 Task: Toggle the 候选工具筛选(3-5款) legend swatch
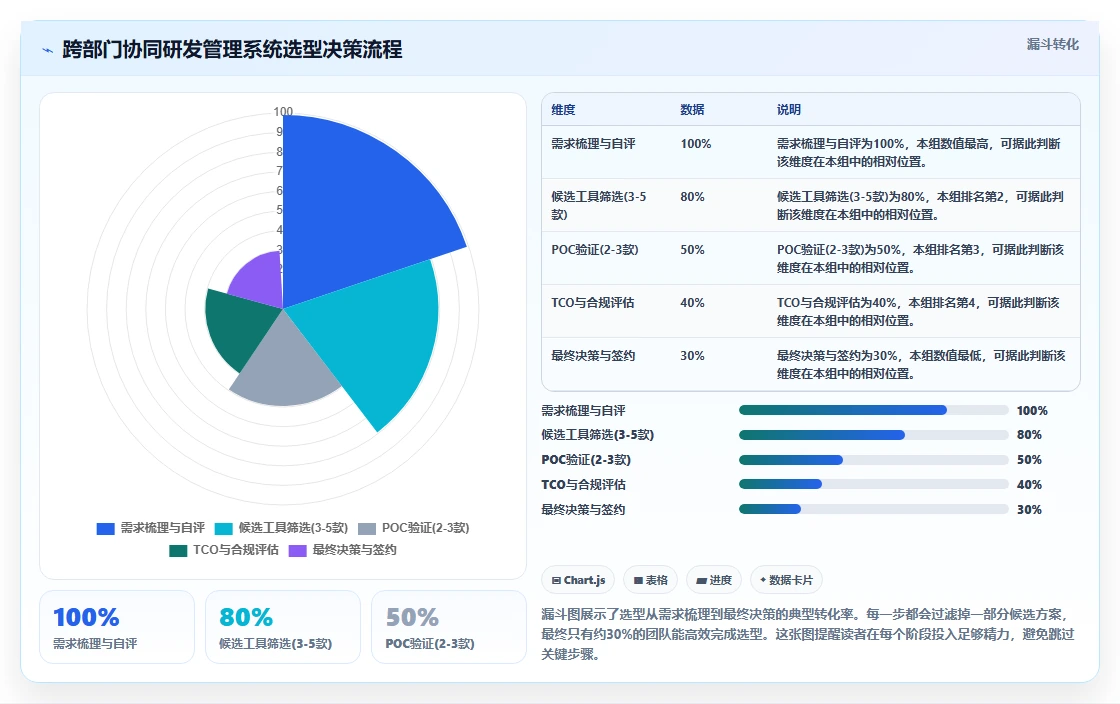(224, 528)
